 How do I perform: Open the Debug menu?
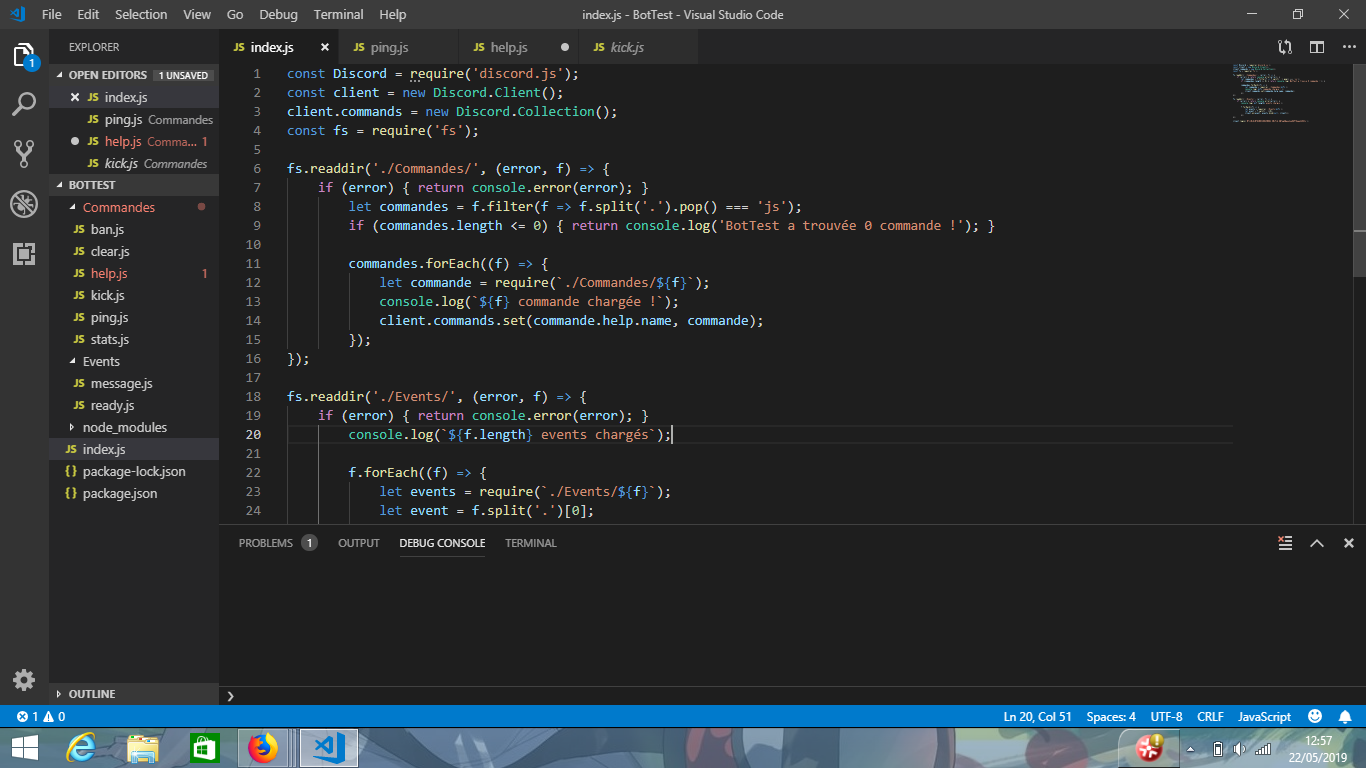click(x=278, y=14)
